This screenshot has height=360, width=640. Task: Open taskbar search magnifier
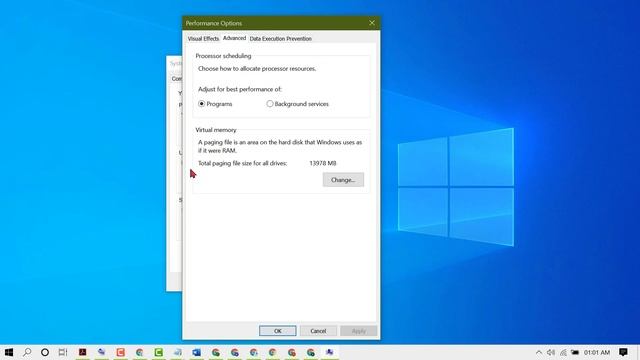pos(27,352)
